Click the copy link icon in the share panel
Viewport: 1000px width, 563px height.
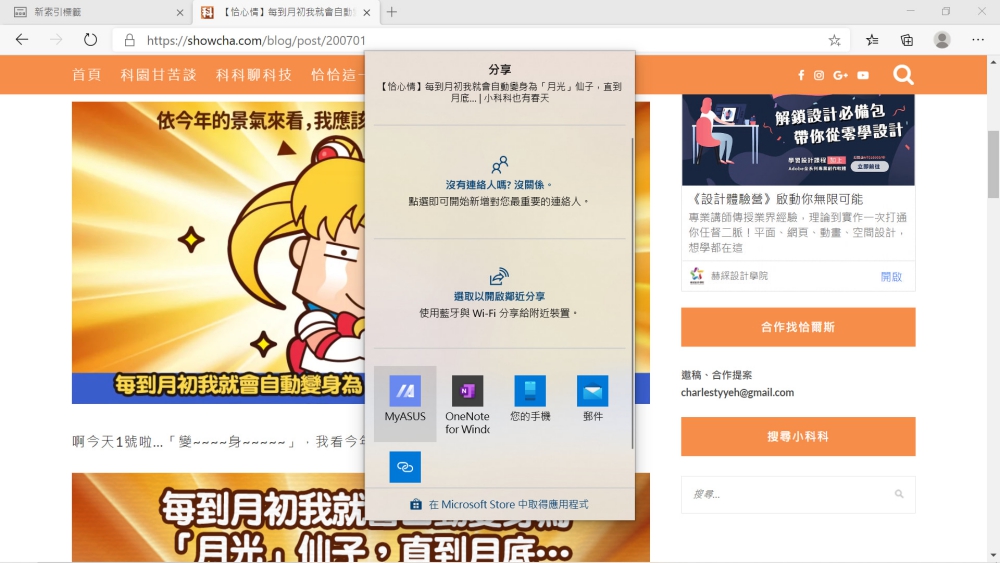pos(405,467)
